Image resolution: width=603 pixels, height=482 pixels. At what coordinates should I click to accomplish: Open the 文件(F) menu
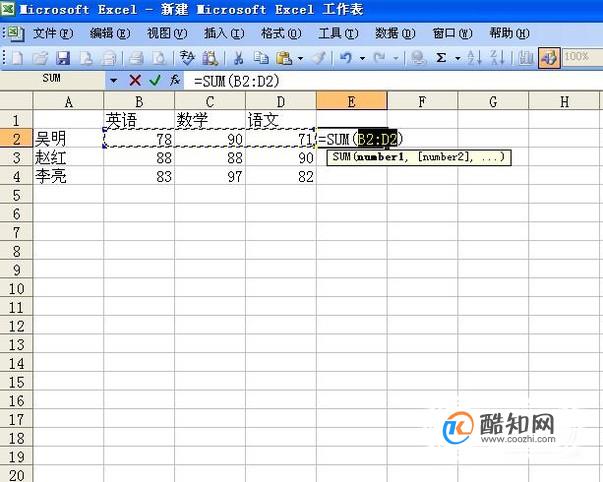pos(53,33)
